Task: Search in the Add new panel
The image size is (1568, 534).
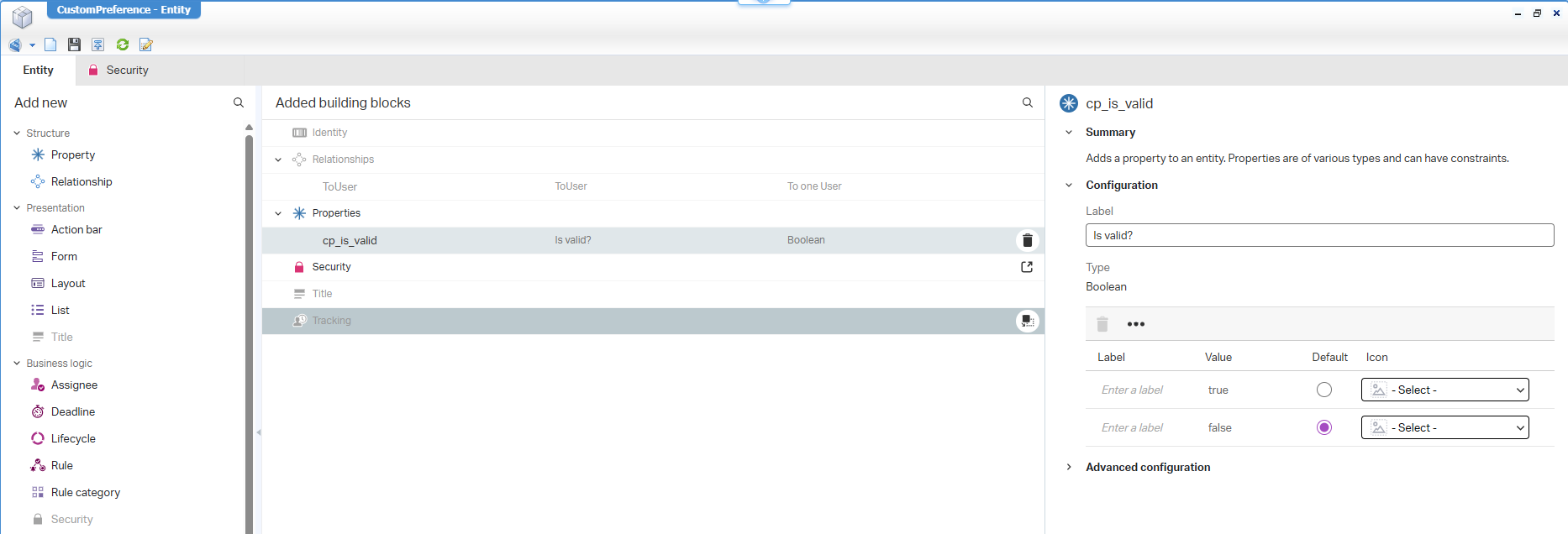Action: point(239,102)
